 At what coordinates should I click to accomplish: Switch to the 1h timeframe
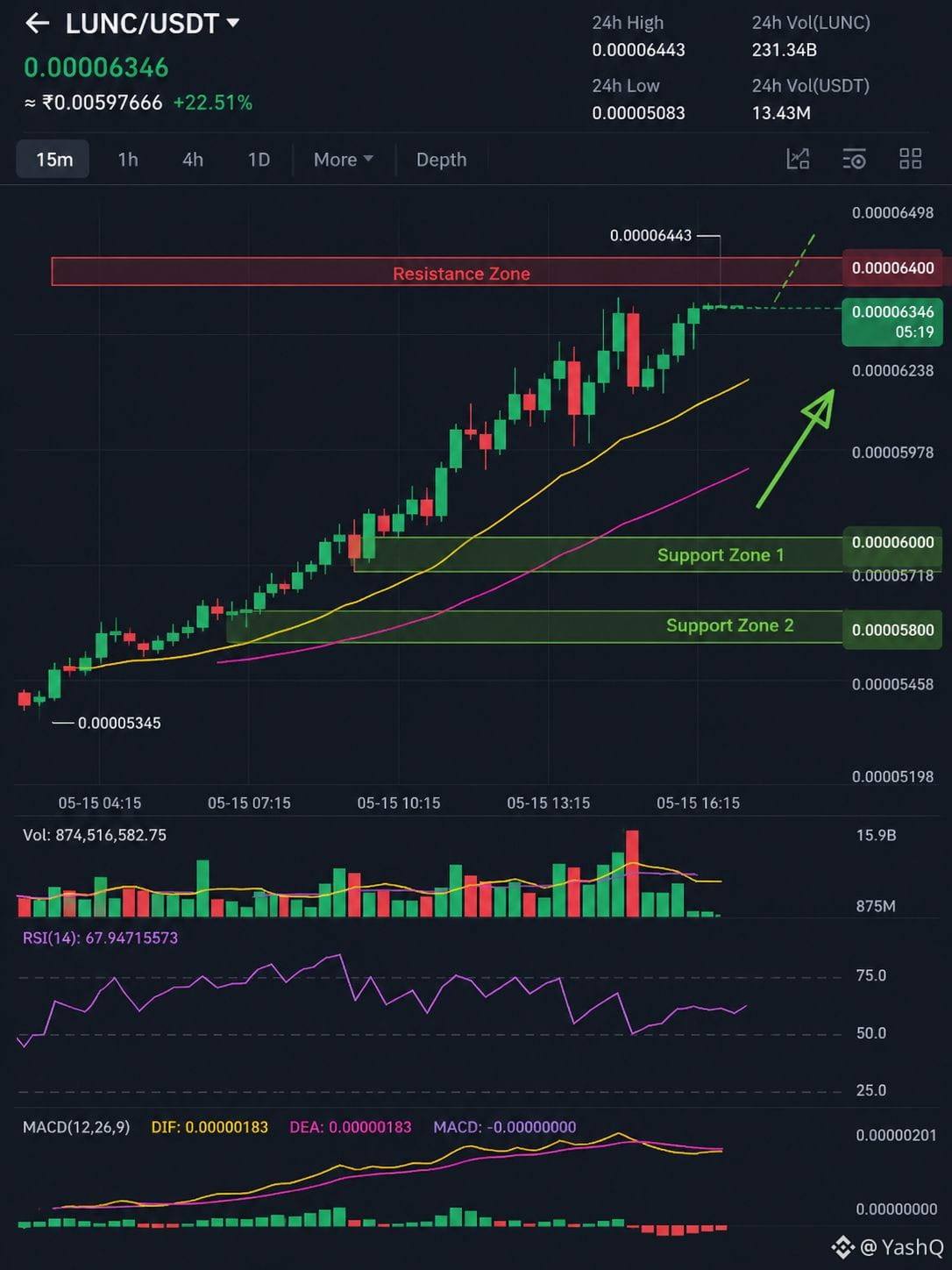[x=128, y=160]
